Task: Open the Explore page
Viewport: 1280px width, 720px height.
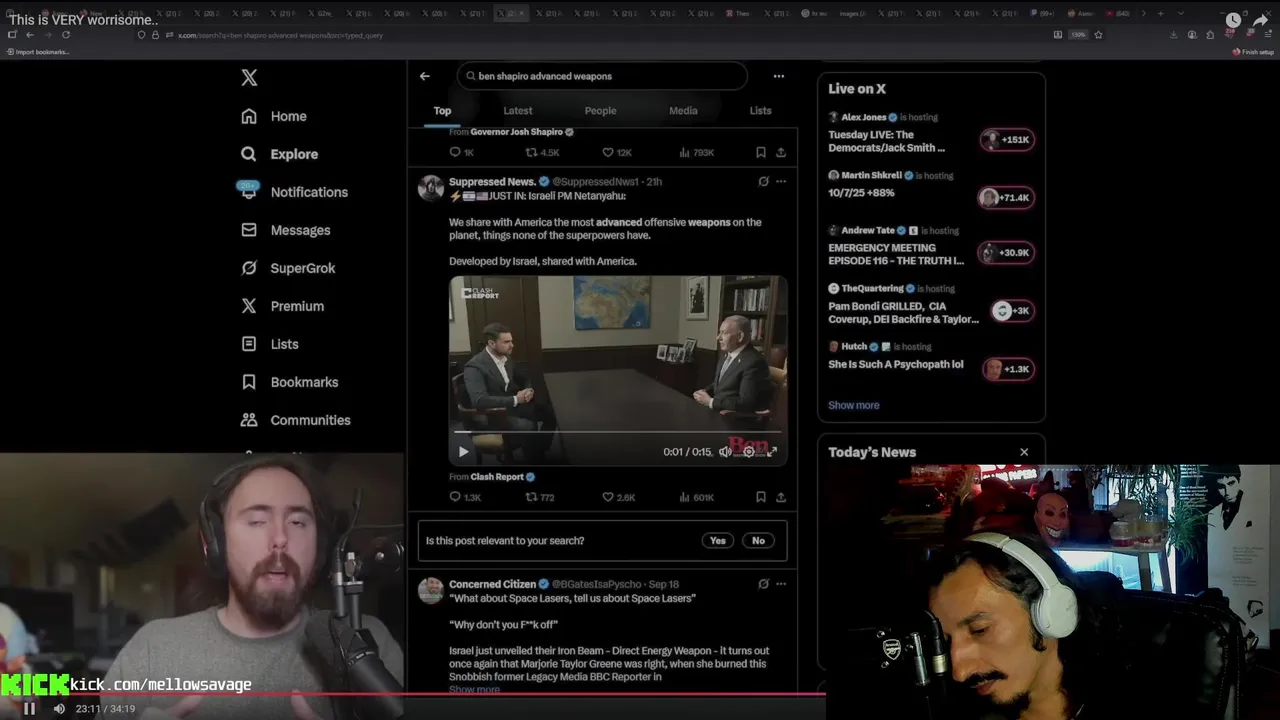Action: (279, 154)
